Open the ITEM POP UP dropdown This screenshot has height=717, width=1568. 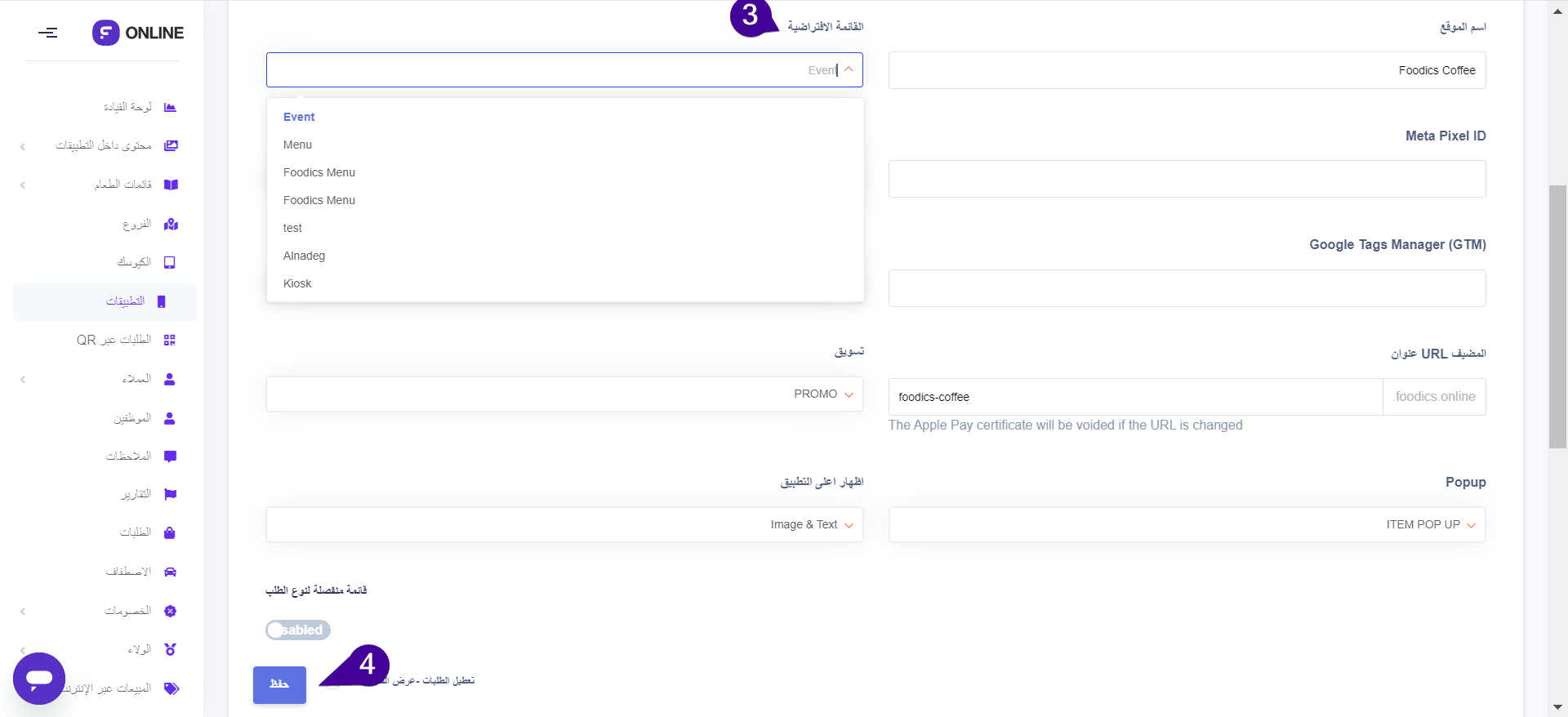[x=1187, y=524]
